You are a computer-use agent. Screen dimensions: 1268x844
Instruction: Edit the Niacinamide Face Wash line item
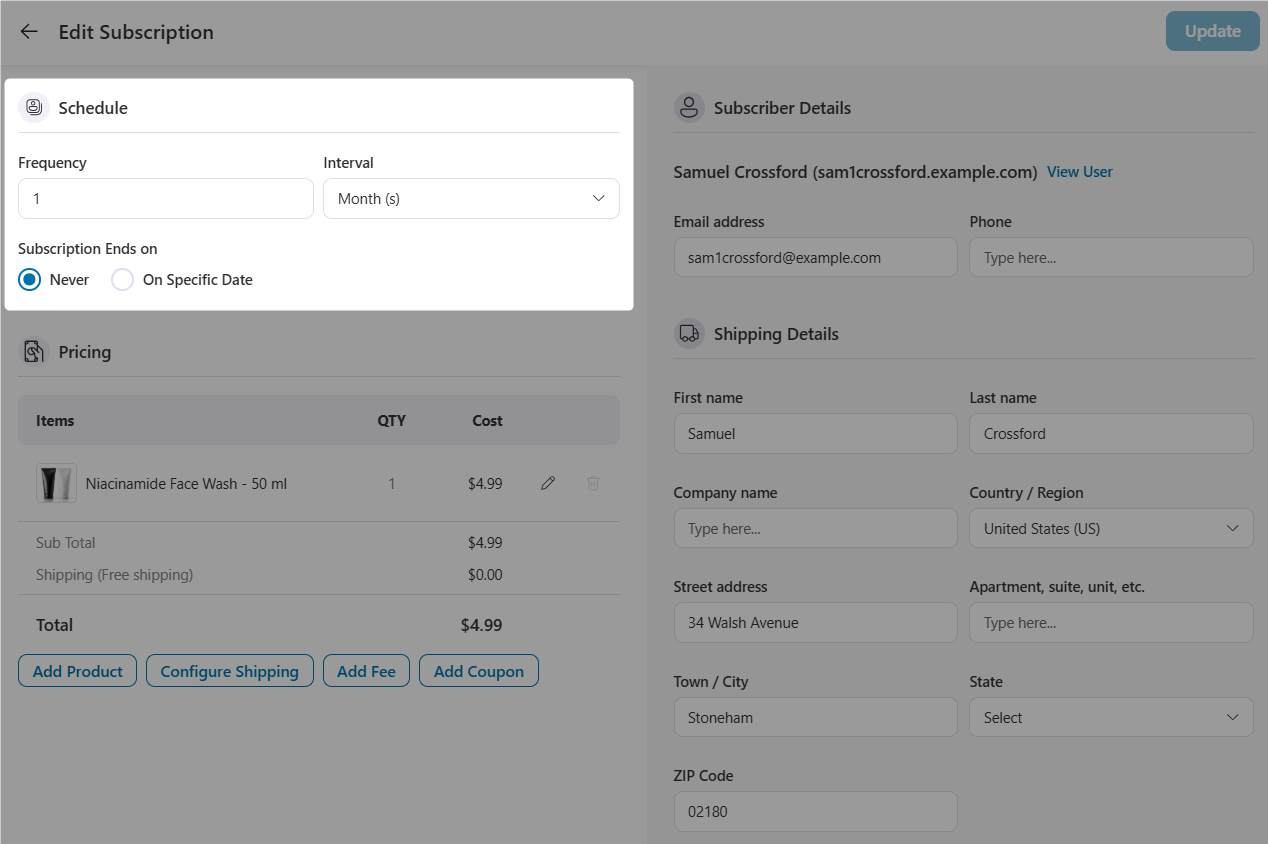[x=548, y=483]
